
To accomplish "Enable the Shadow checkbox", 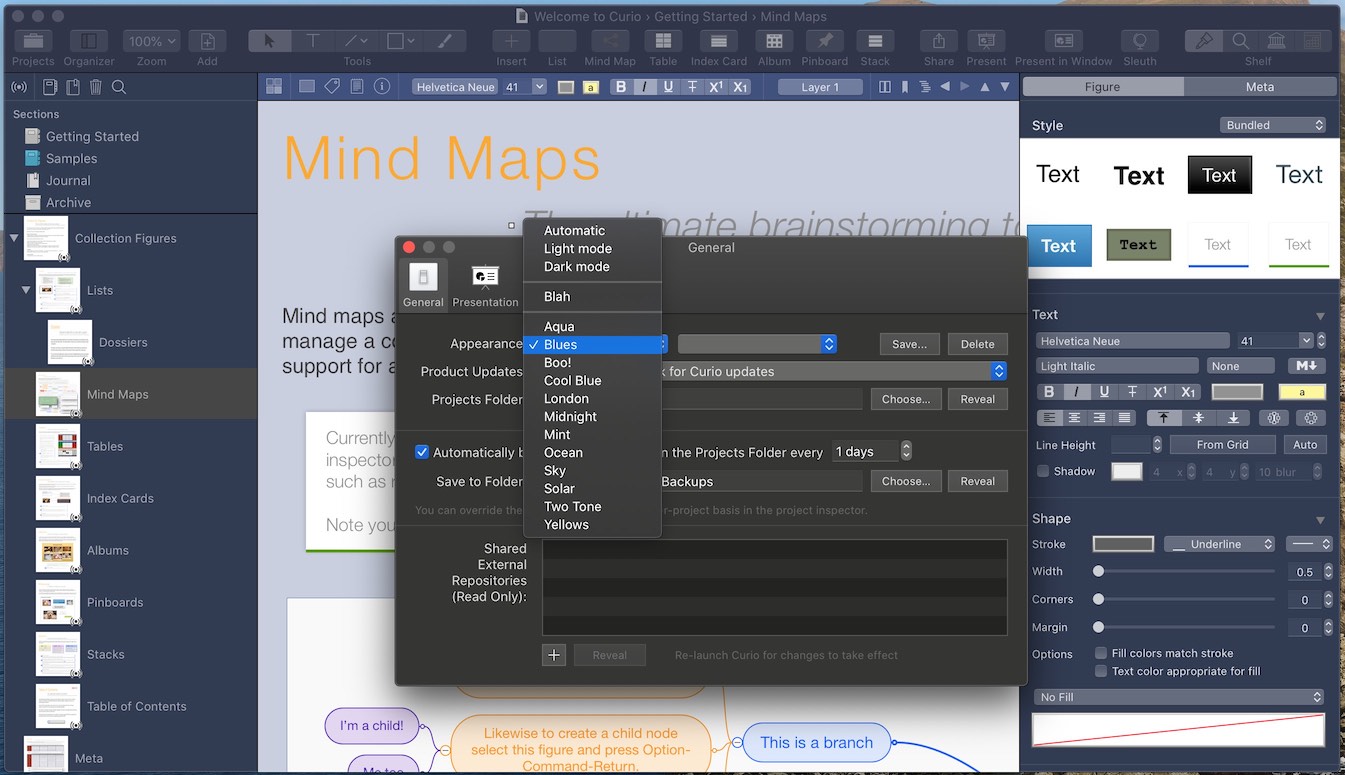I will (1043, 471).
